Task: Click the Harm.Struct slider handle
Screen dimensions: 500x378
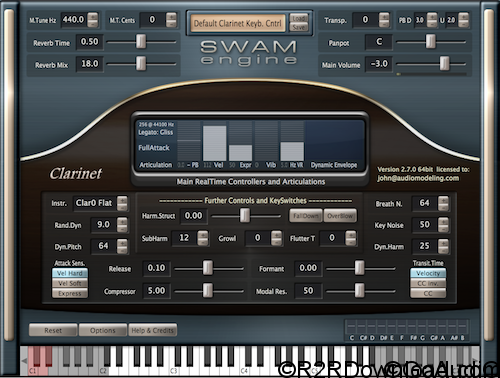Action: point(245,215)
